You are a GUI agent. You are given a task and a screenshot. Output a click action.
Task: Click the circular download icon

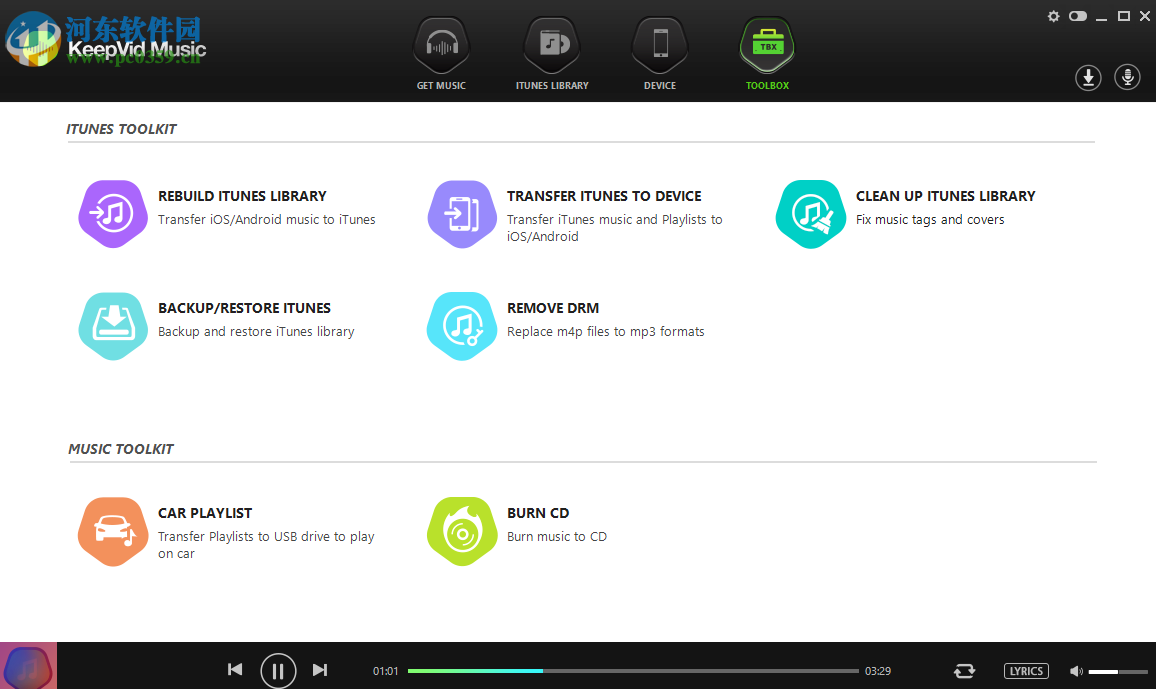point(1088,77)
